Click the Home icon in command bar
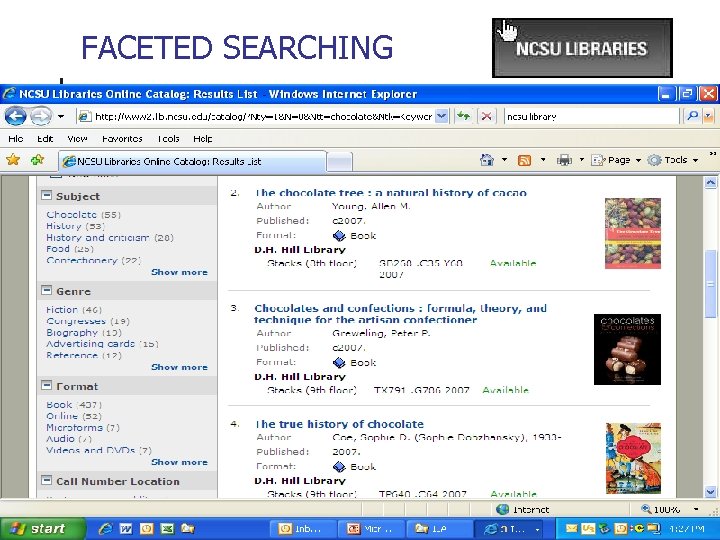 click(x=487, y=160)
